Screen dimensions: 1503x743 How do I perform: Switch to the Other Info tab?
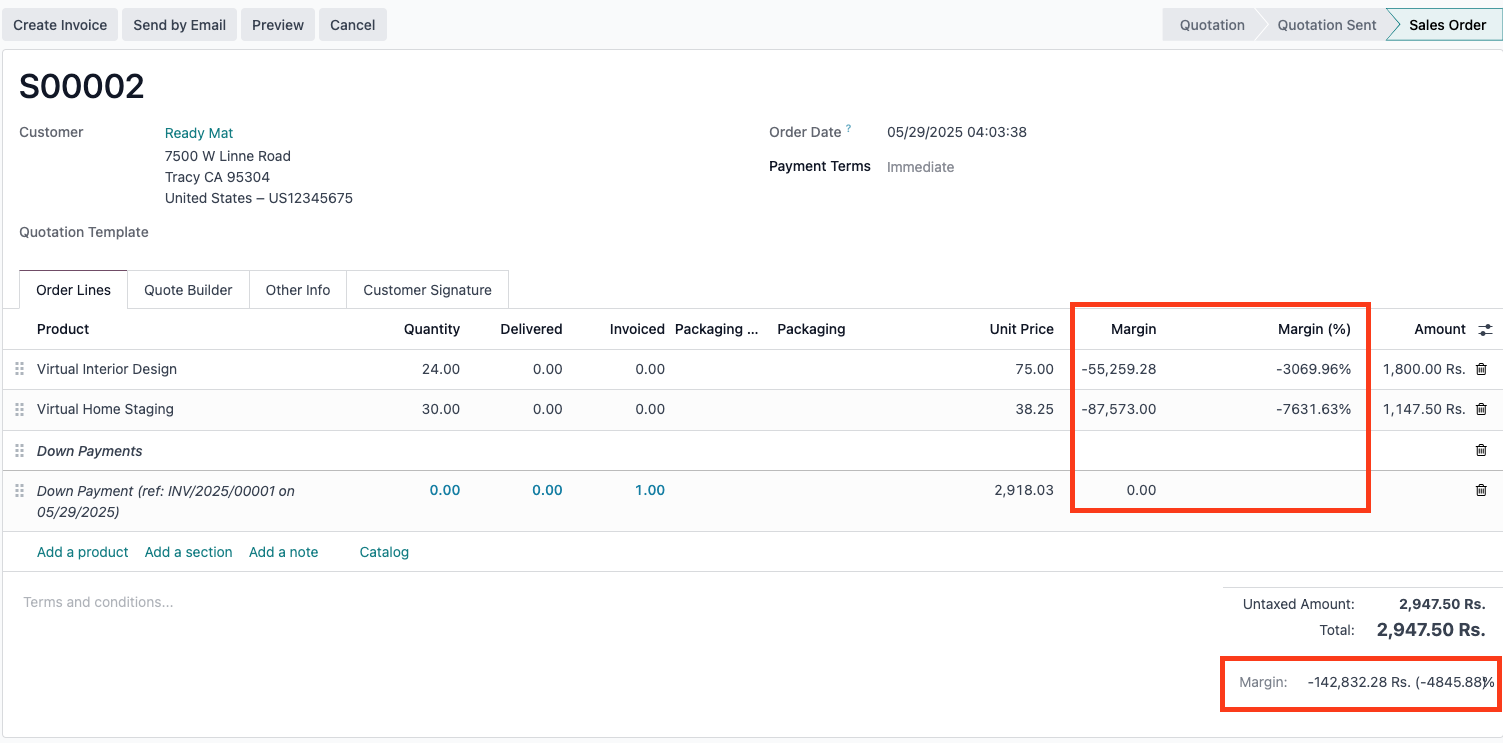298,290
